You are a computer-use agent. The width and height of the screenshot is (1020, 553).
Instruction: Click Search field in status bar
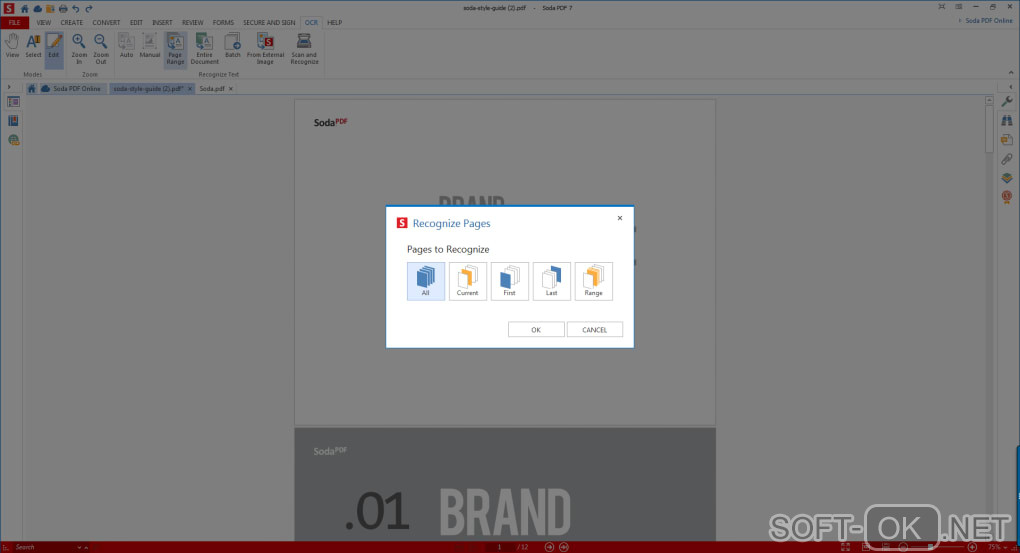click(44, 547)
